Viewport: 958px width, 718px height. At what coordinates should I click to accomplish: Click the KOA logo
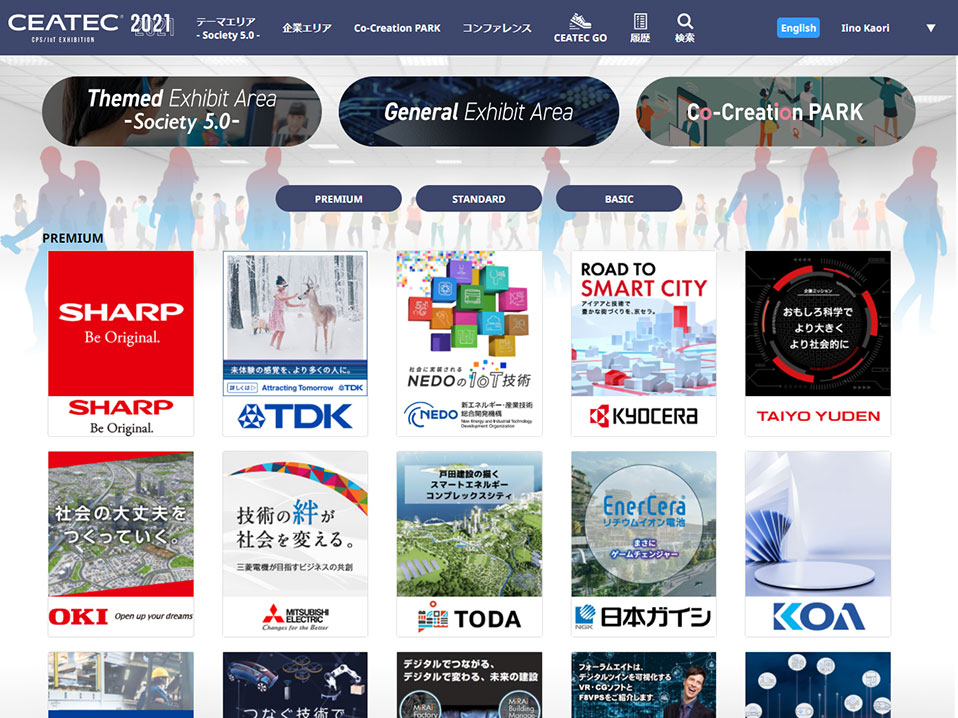pyautogui.click(x=818, y=617)
